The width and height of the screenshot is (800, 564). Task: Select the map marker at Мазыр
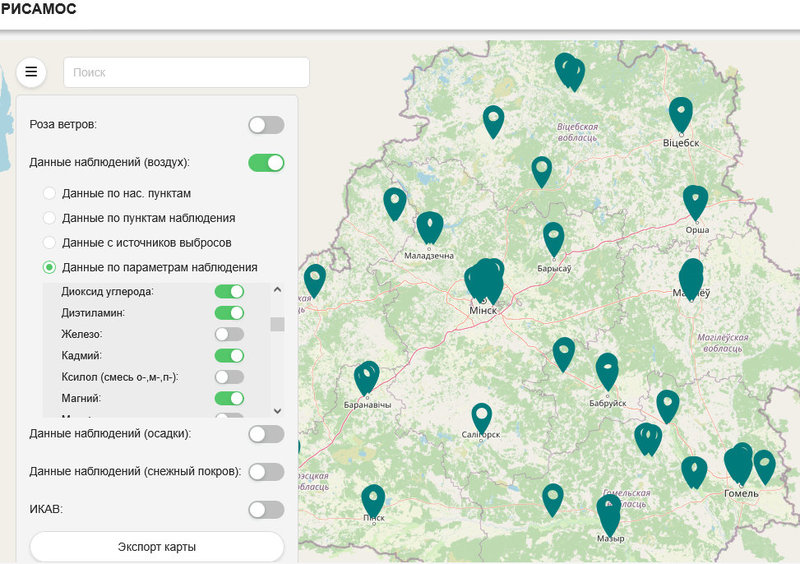[x=609, y=513]
